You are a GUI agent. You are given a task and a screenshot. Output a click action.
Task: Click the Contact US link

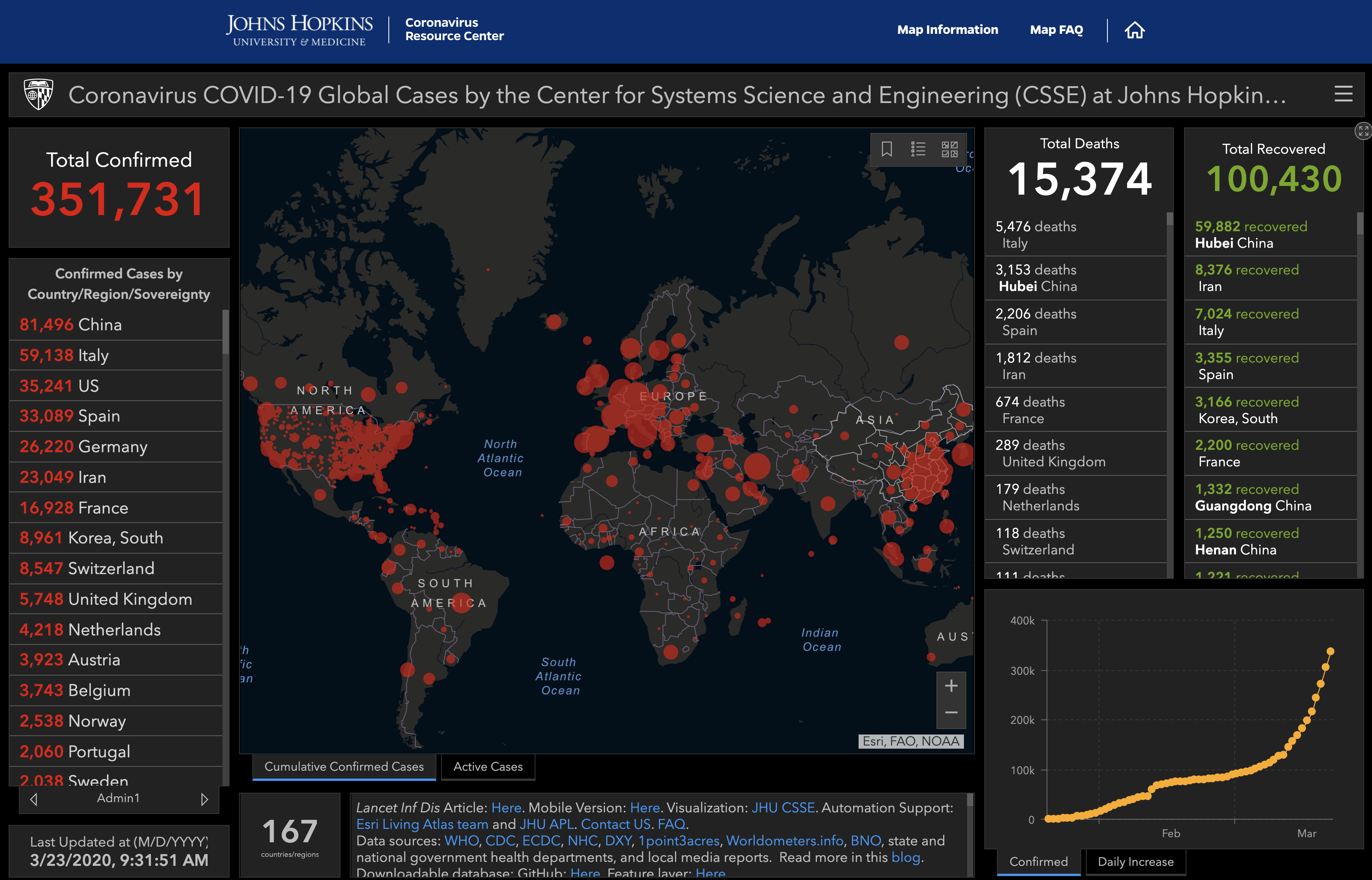(x=616, y=824)
